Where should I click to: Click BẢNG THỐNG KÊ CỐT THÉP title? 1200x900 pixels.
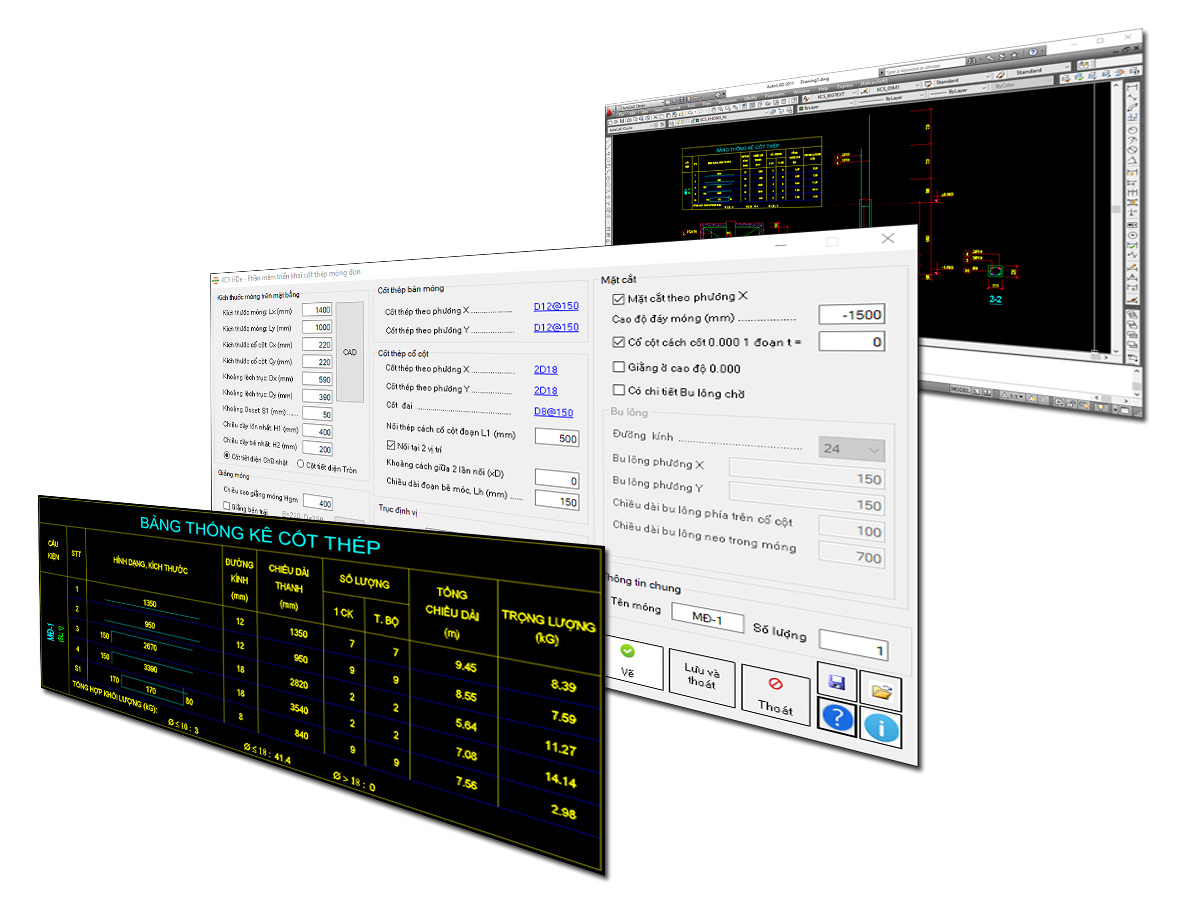(x=258, y=533)
